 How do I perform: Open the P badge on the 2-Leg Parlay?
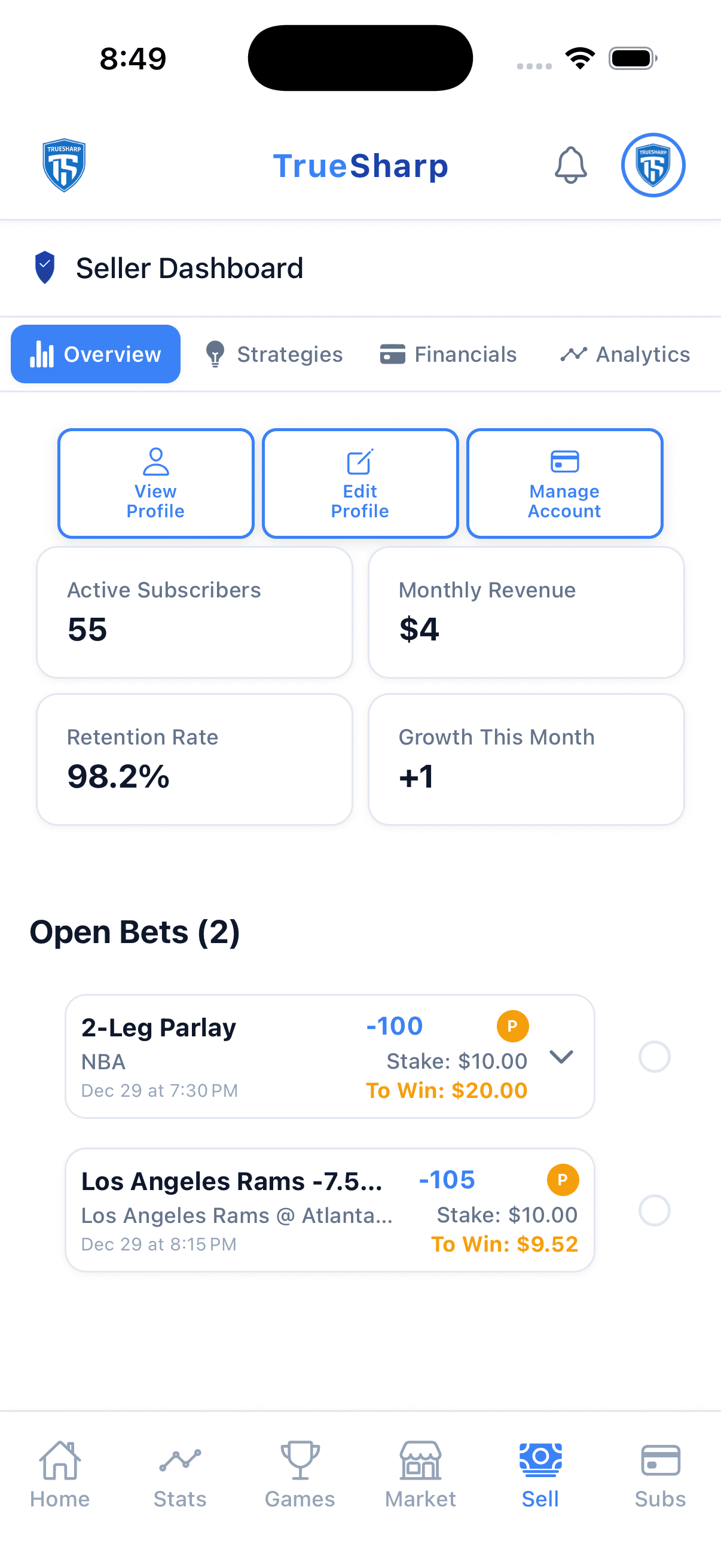click(512, 1026)
